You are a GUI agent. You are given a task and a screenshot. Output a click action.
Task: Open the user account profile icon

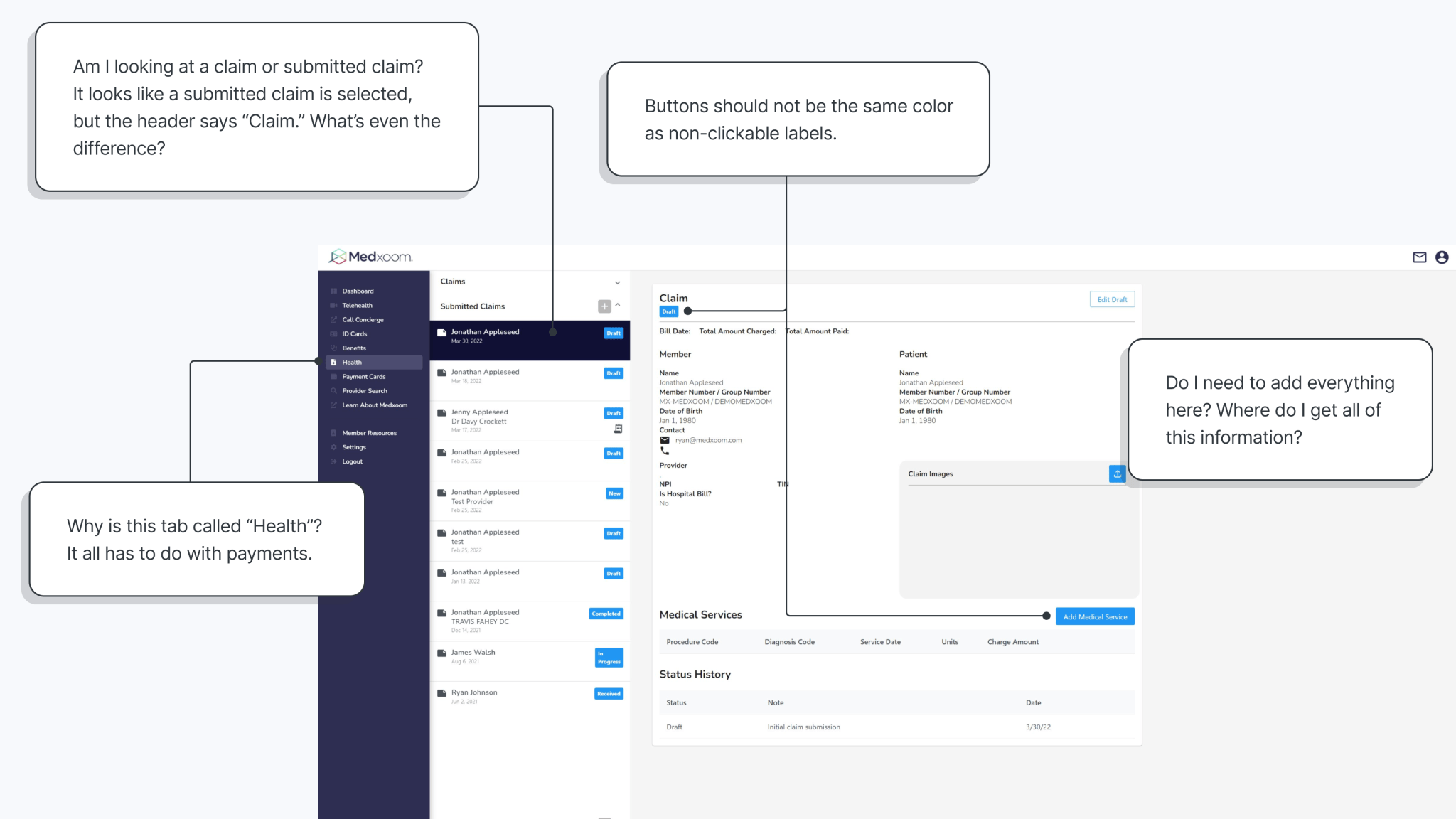tap(1442, 257)
